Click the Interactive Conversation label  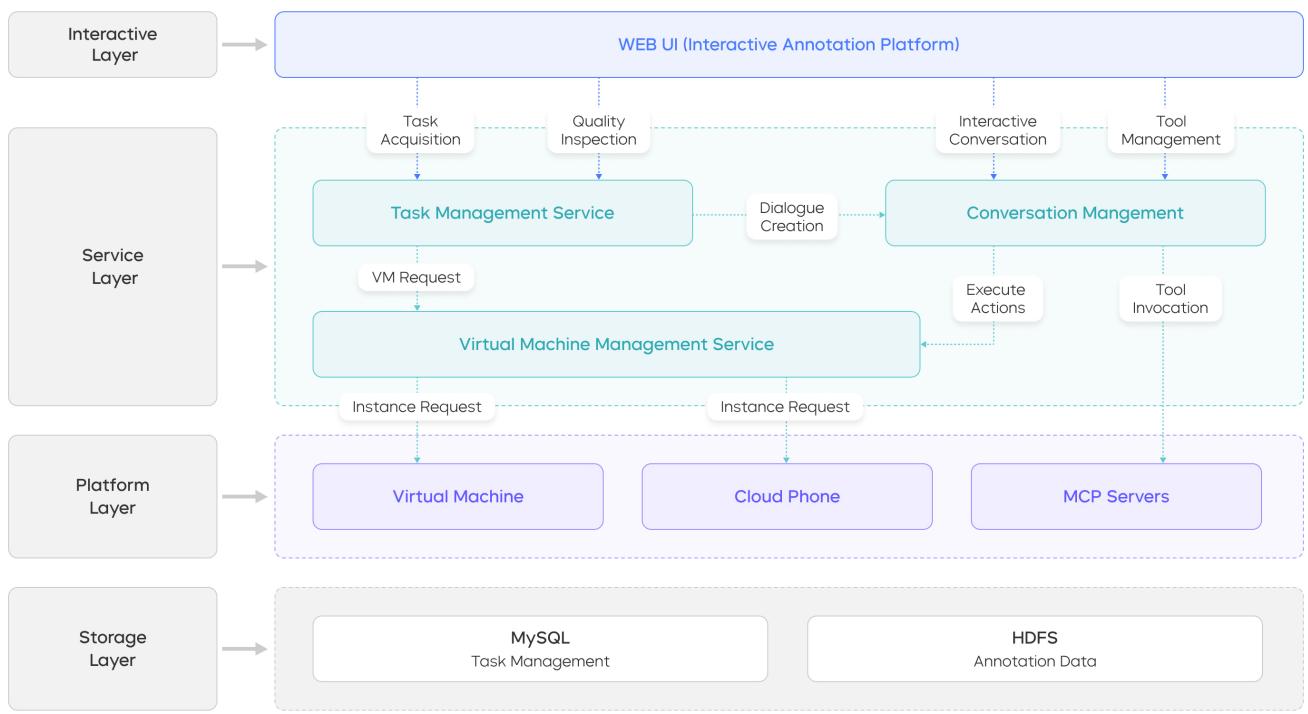[997, 131]
